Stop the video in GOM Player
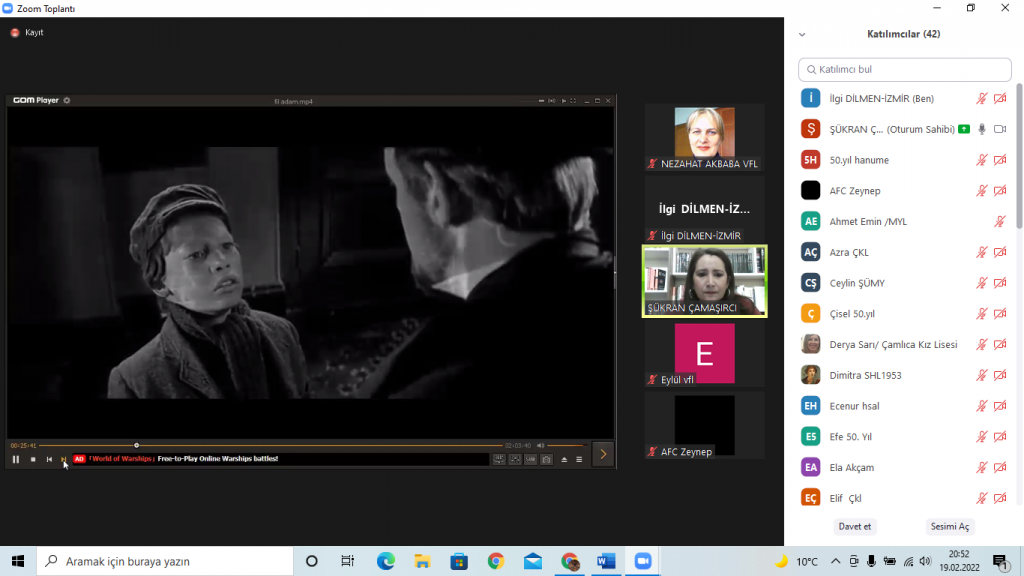 [32, 458]
